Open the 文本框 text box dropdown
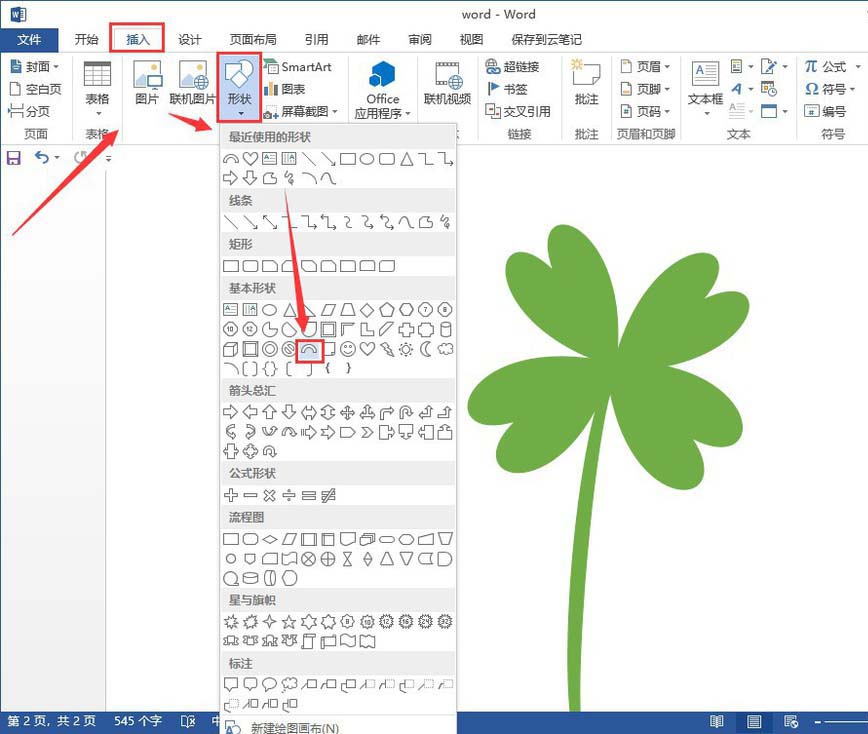The image size is (868, 734). 706,89
